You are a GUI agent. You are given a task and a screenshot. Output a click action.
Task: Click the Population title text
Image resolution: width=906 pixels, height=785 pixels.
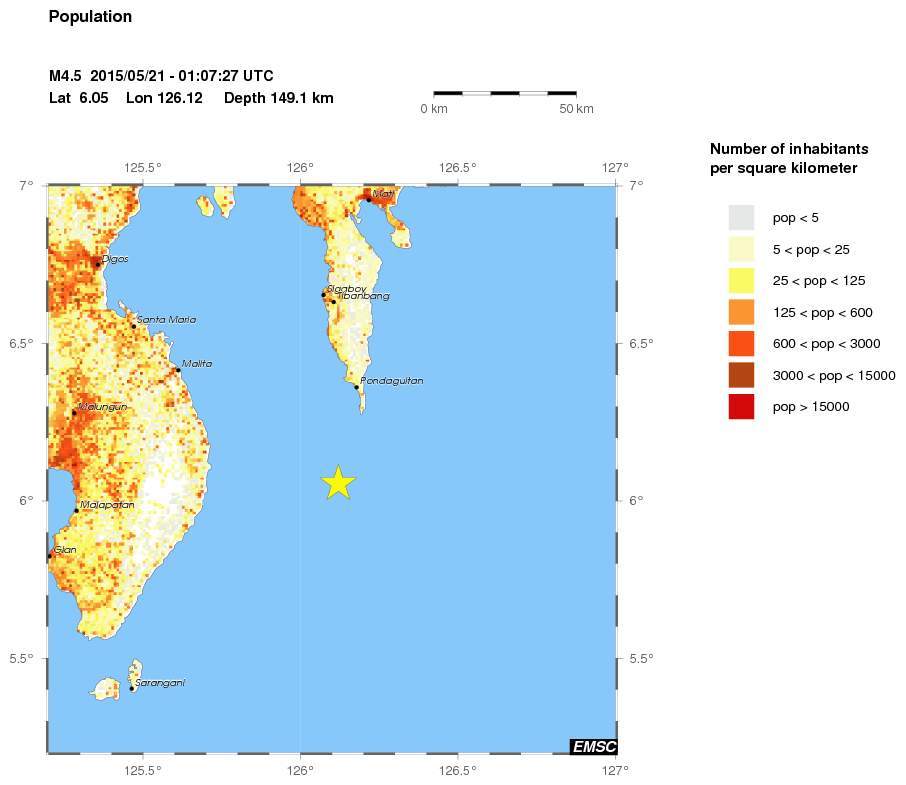point(90,17)
